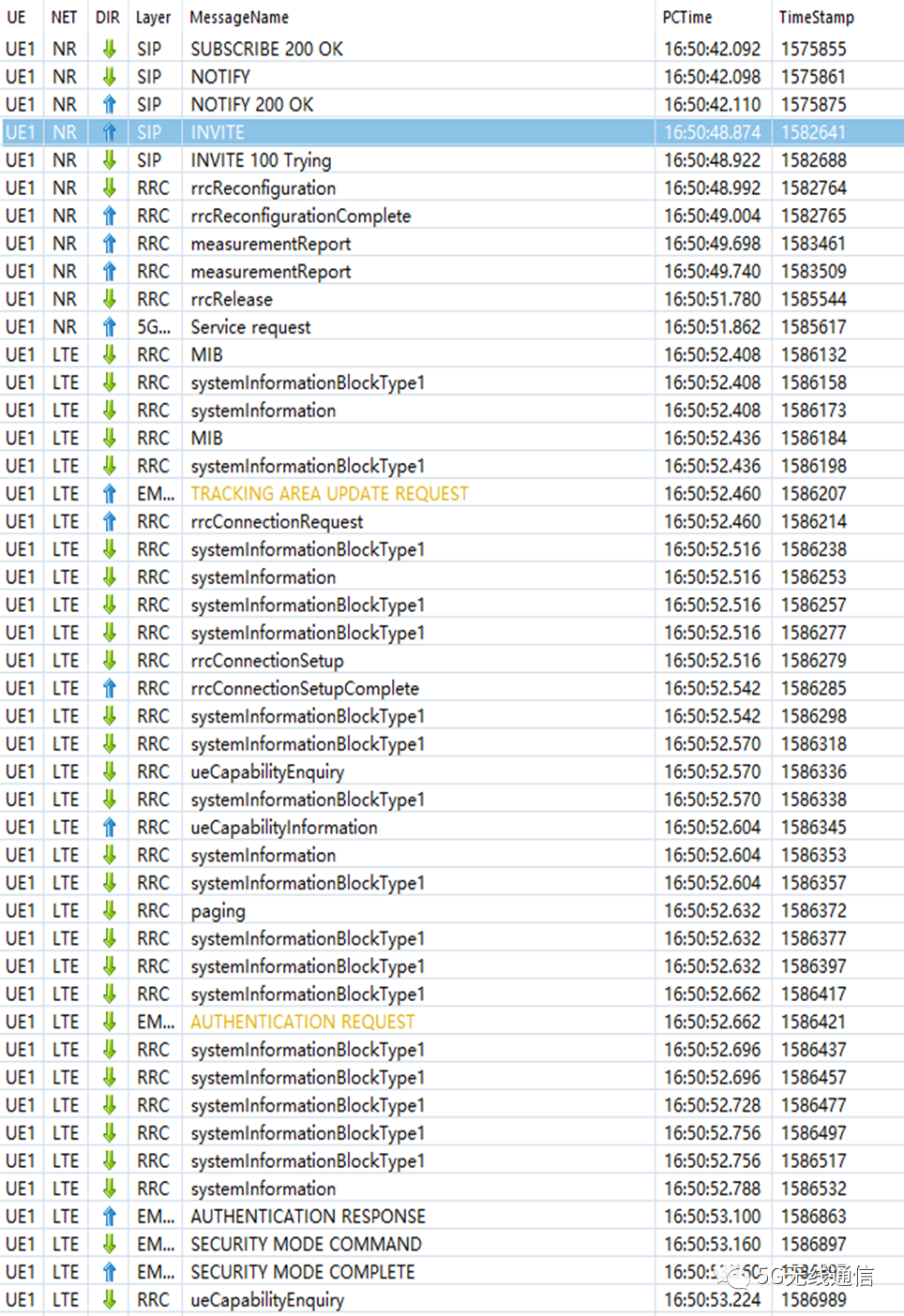This screenshot has height=1316, width=904.
Task: Select the rrcConnectionSetupComplete message
Action: (305, 688)
